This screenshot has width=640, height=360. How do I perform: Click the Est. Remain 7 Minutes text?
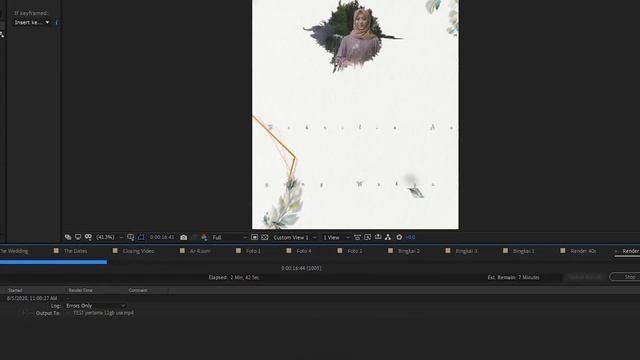513,278
